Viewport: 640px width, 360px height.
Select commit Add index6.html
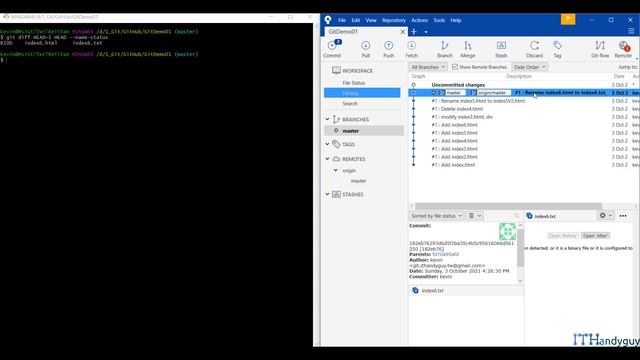click(524, 125)
